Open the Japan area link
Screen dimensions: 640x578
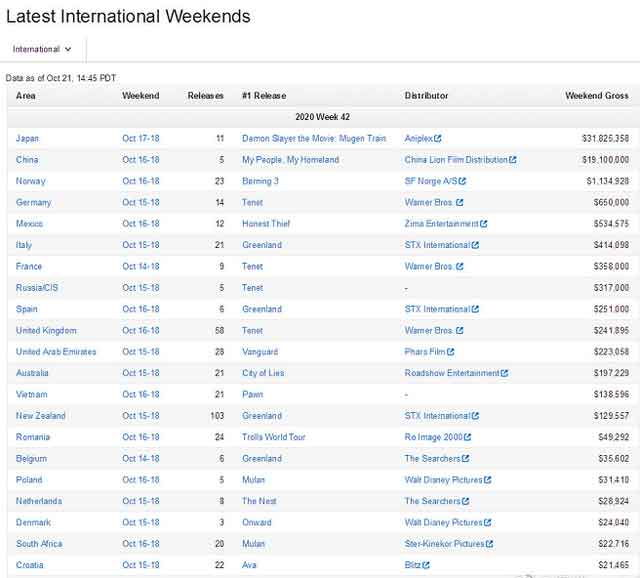27,138
